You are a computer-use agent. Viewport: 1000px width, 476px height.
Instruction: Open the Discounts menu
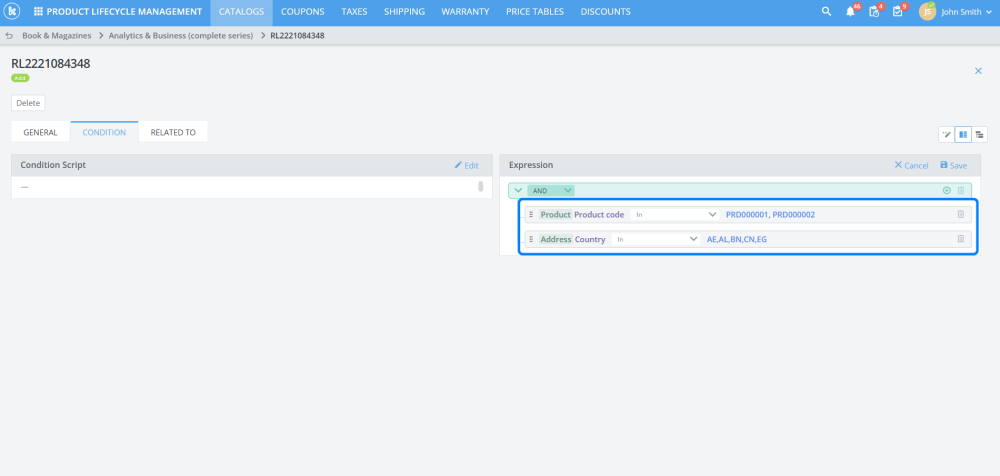click(x=605, y=11)
